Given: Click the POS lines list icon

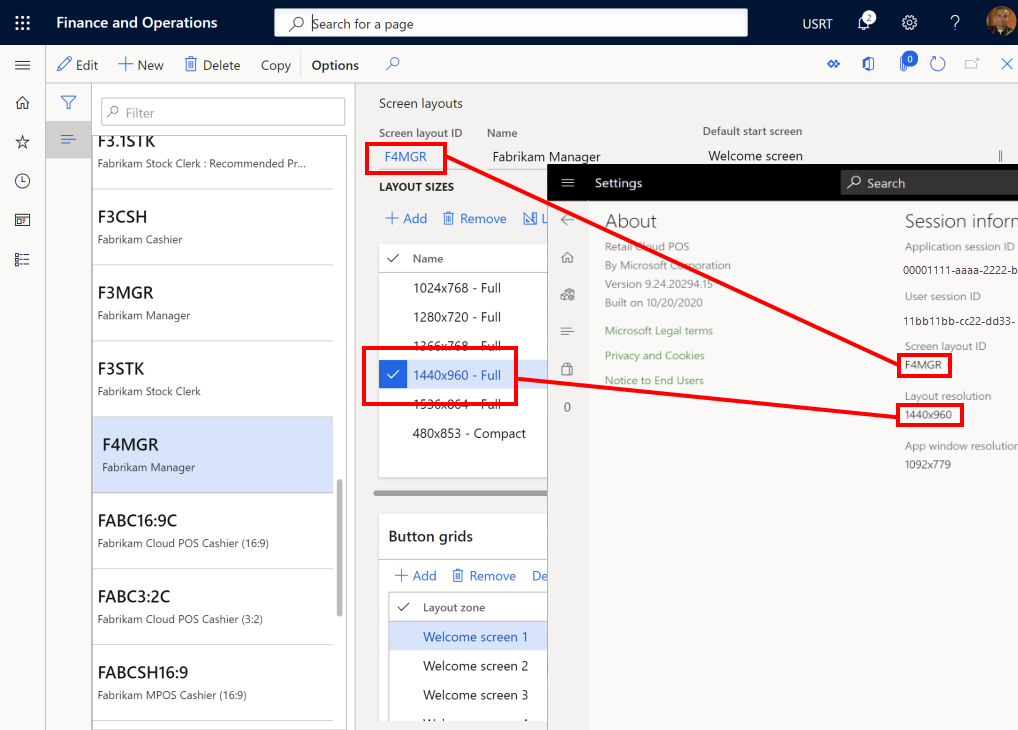Looking at the screenshot, I should click(x=567, y=331).
